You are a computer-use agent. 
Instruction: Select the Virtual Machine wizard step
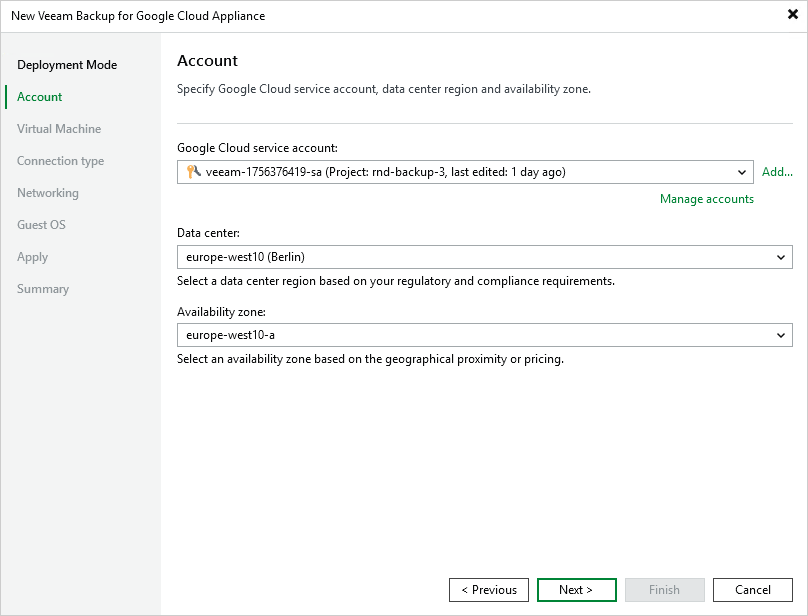[x=59, y=129]
